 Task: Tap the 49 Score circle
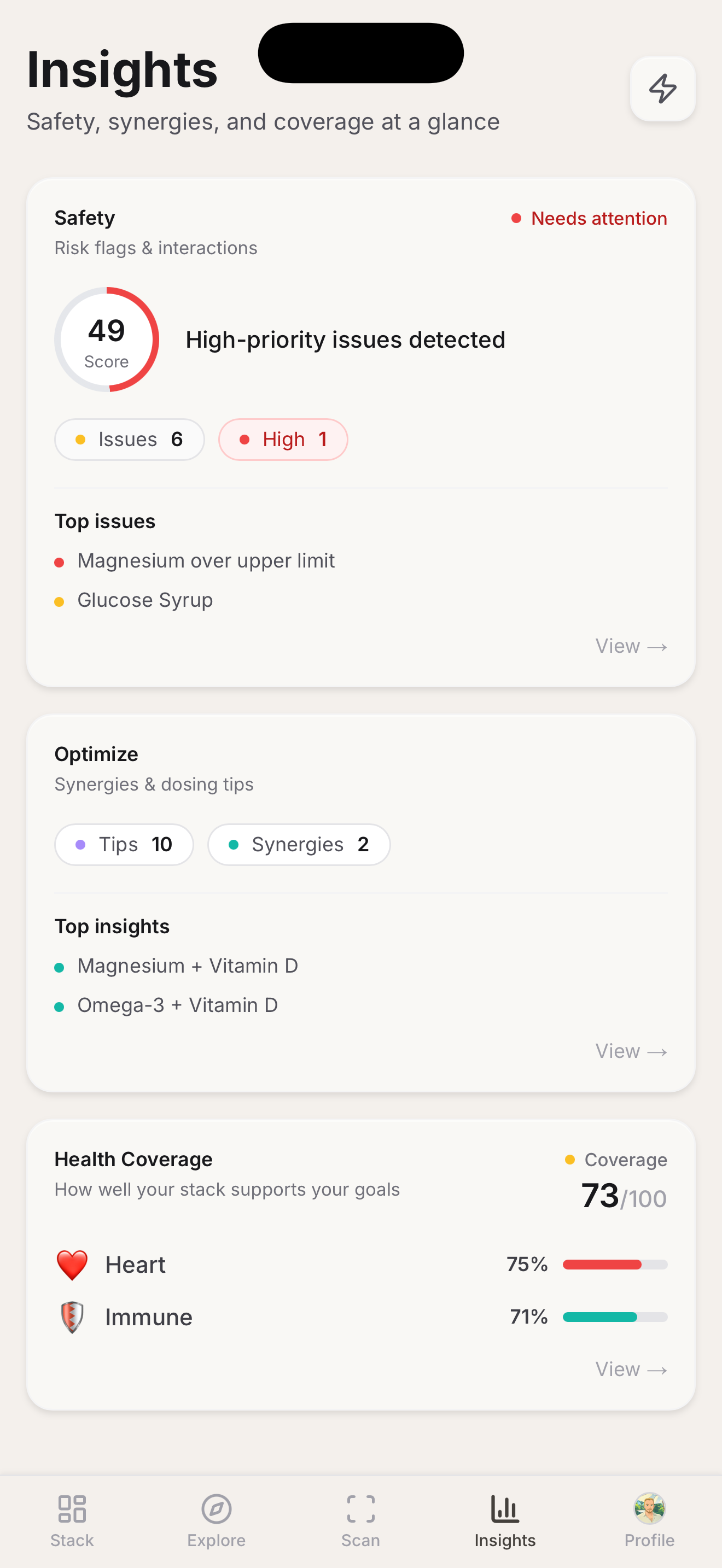107,340
